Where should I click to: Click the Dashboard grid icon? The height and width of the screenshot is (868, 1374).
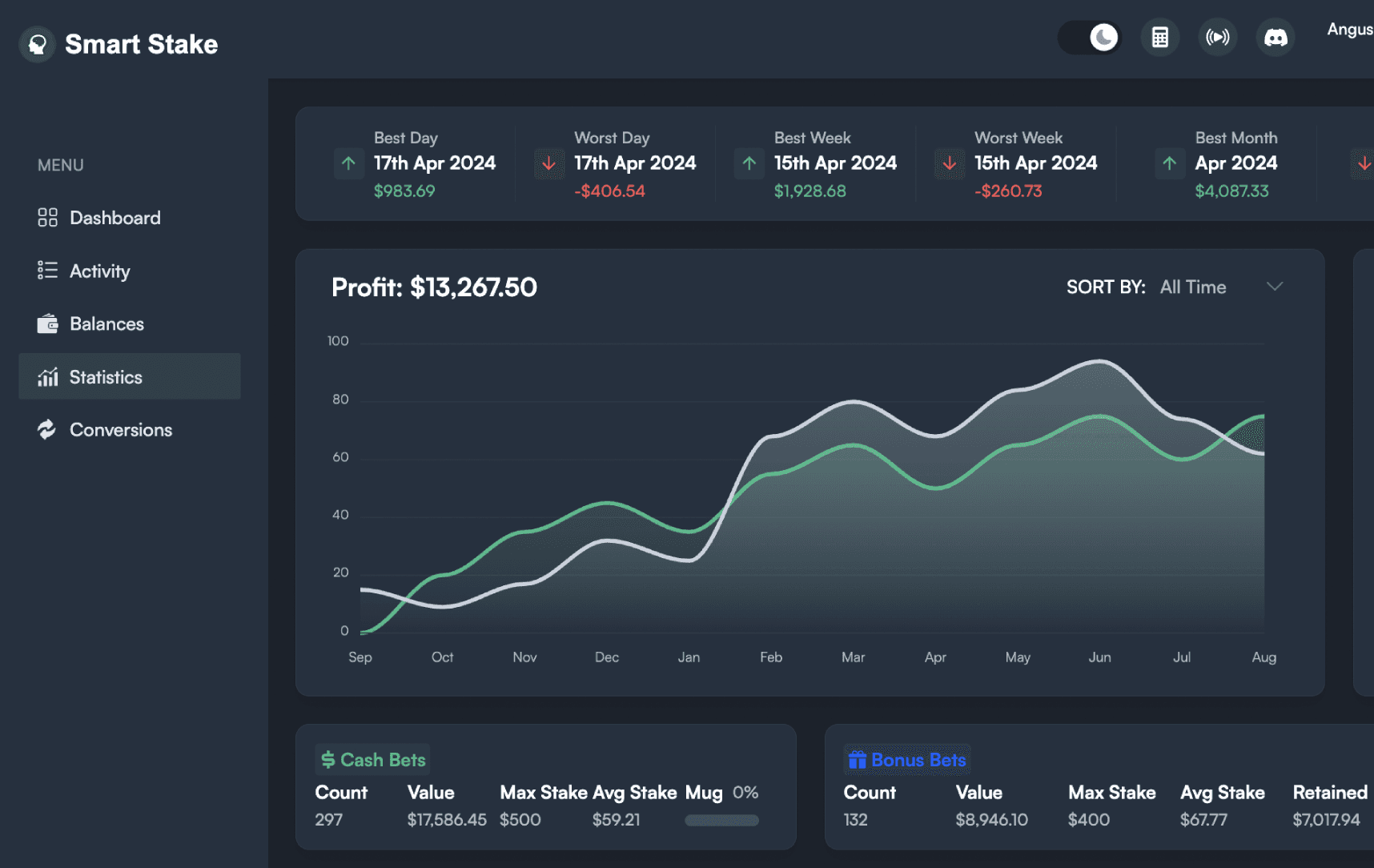click(47, 218)
